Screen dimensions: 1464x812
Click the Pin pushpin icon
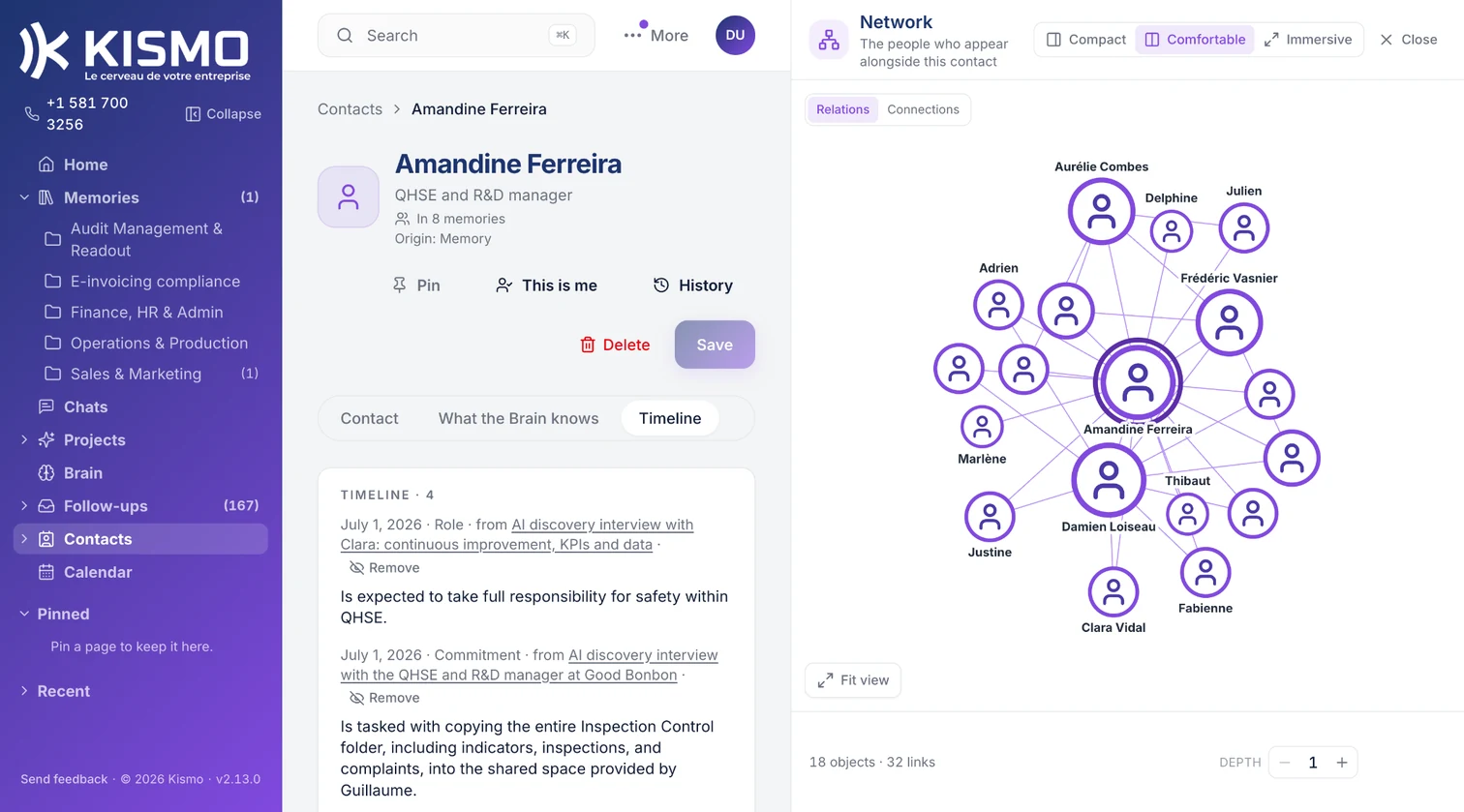[399, 286]
